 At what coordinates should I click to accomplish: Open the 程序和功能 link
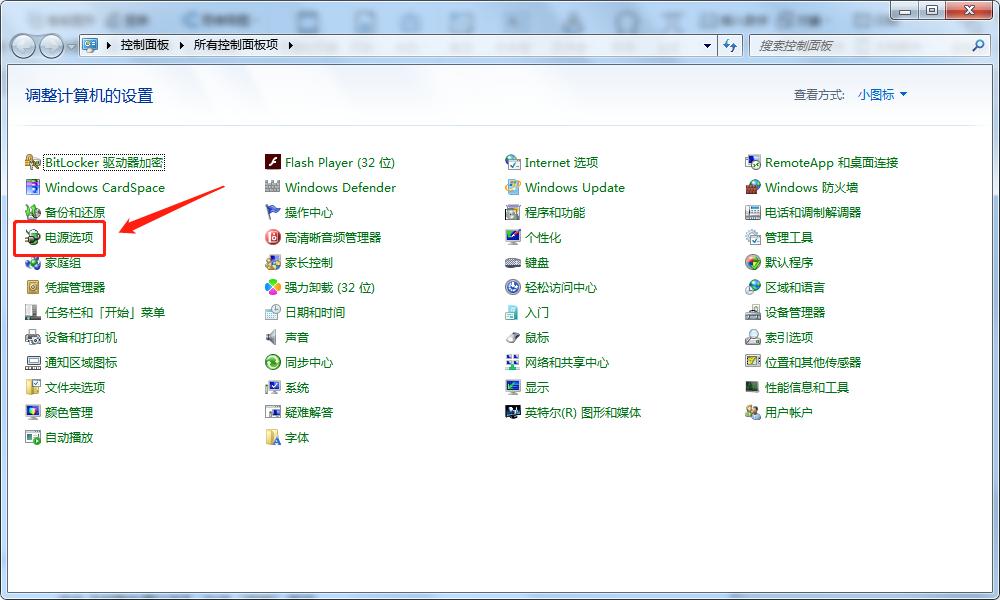555,212
